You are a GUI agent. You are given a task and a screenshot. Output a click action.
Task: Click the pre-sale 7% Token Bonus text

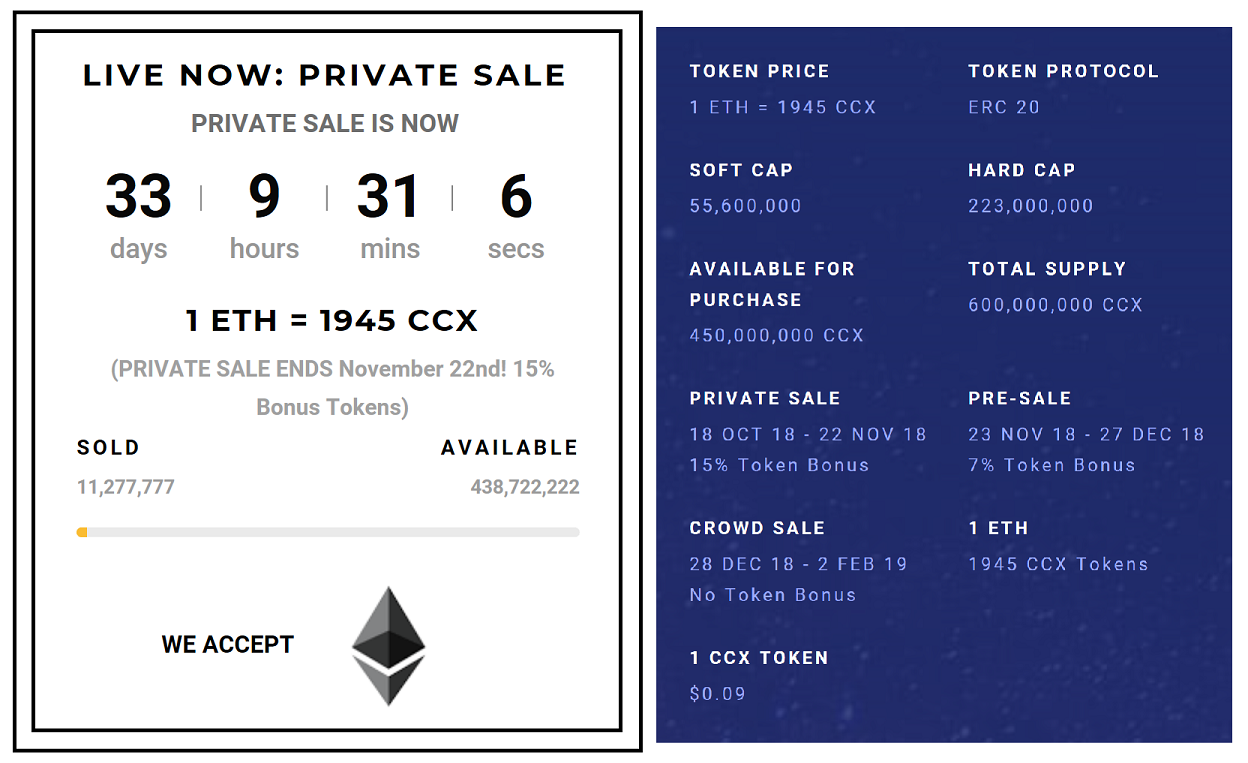tap(1052, 465)
